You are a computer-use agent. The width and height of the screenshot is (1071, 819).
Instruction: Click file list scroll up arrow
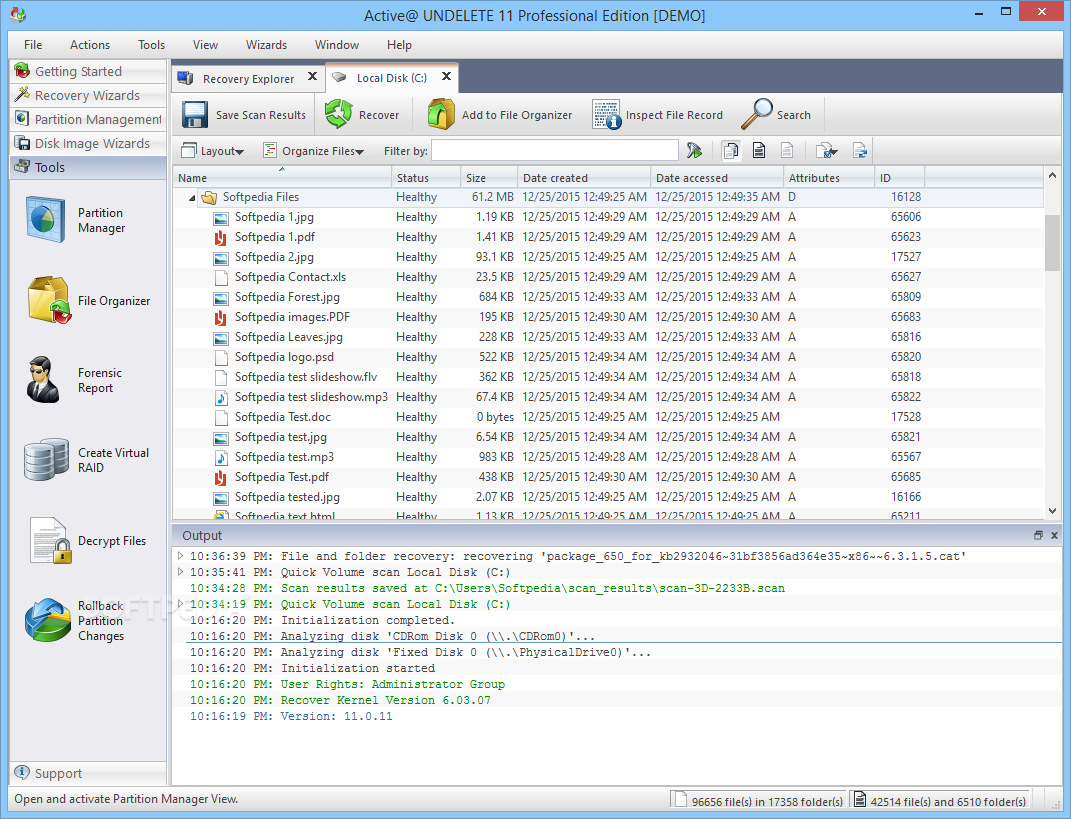1052,176
